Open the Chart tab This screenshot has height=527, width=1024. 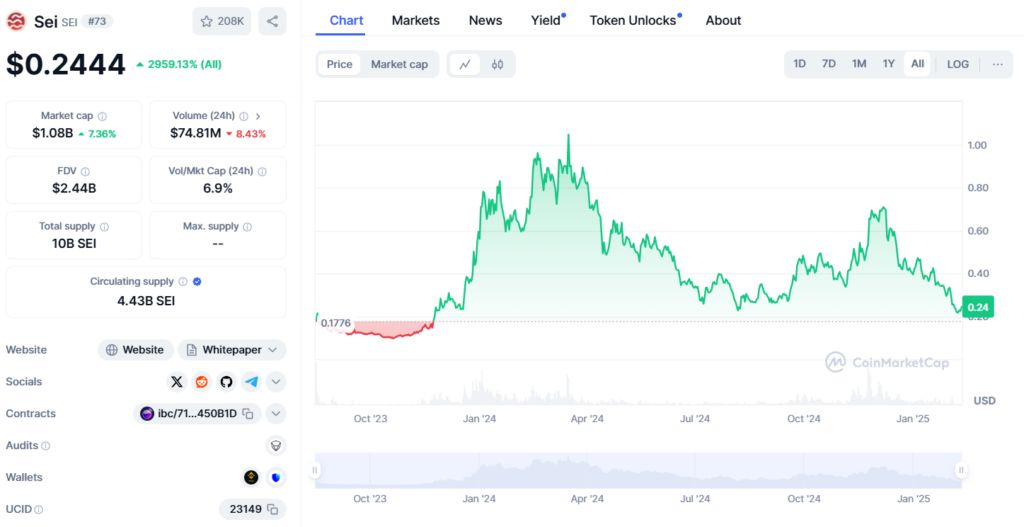[346, 20]
